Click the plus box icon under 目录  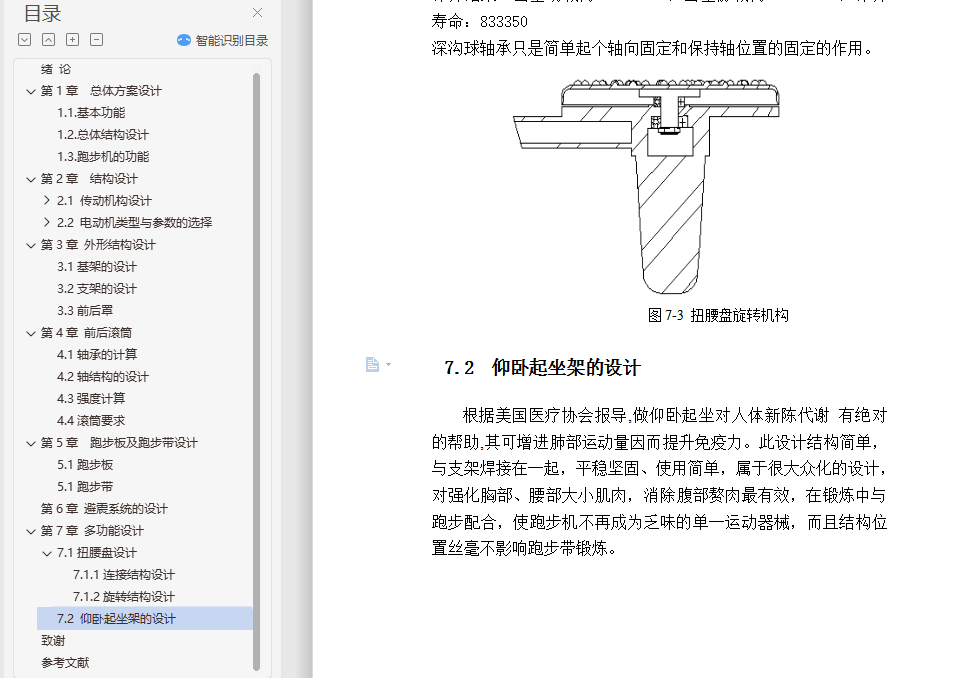[72, 40]
